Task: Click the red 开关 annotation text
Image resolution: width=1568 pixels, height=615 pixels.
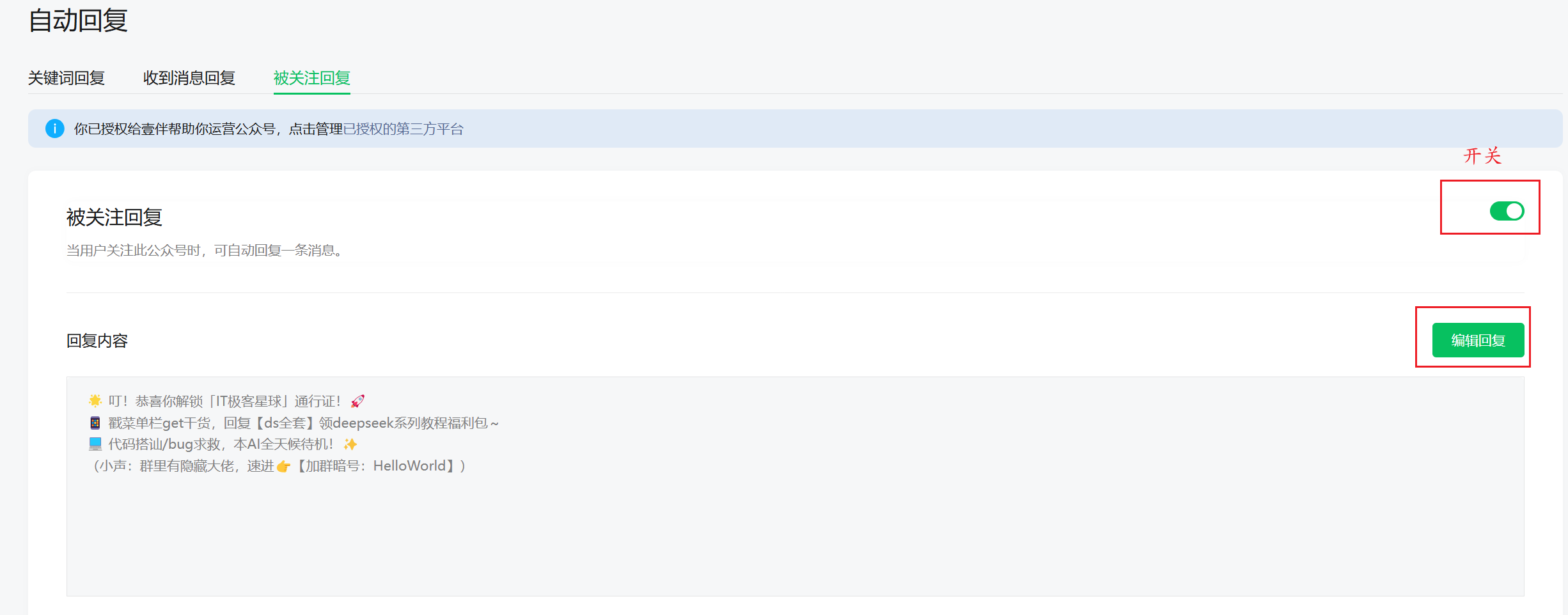Action: [x=1482, y=156]
